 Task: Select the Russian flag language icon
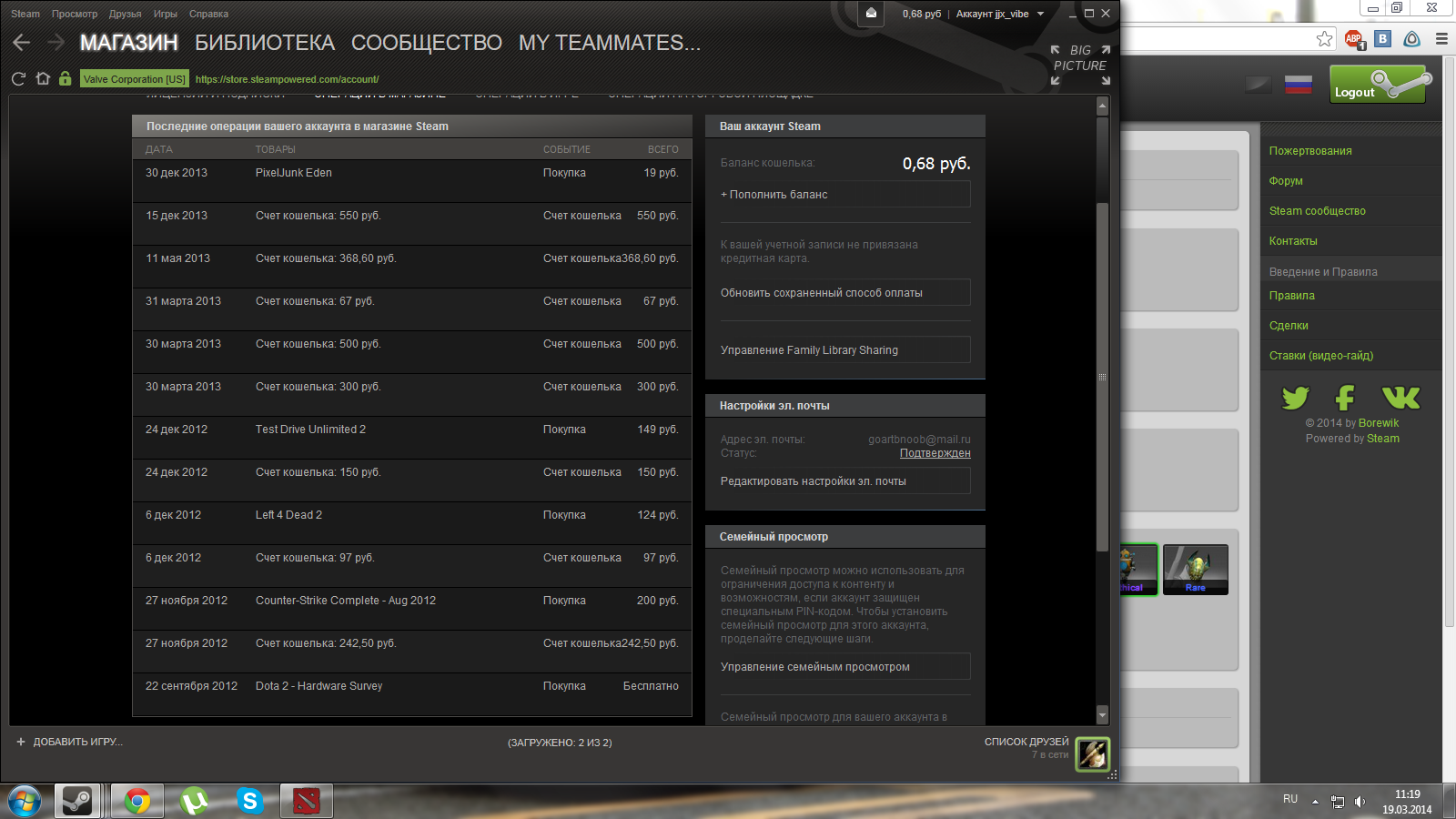[1299, 85]
